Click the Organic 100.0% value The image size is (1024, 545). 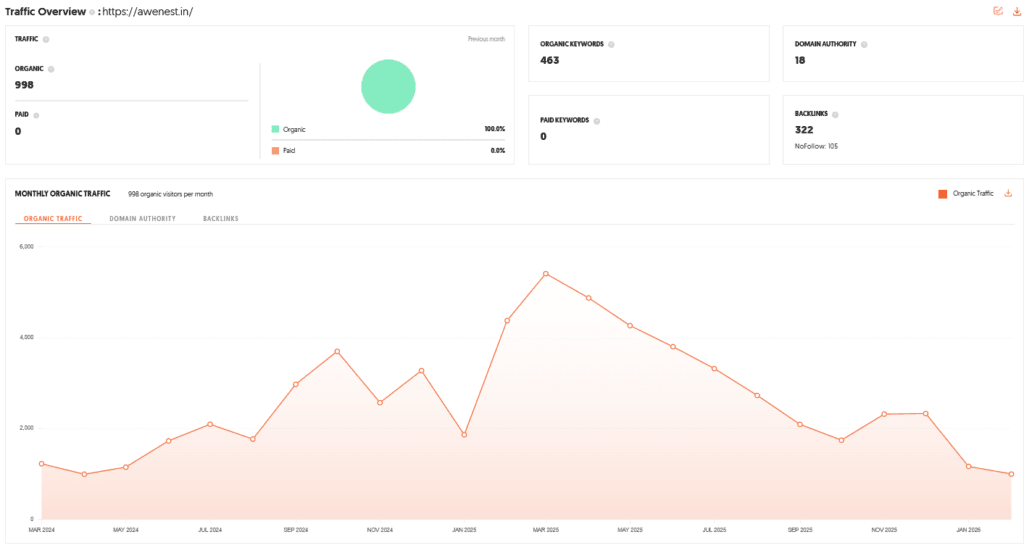495,129
